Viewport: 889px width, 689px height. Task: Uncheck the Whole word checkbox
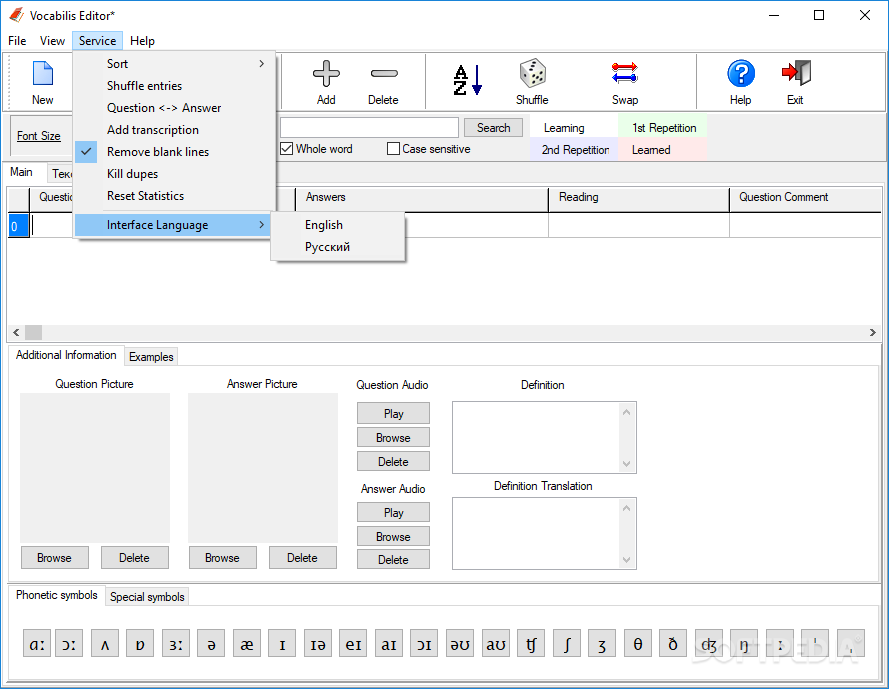tap(287, 149)
